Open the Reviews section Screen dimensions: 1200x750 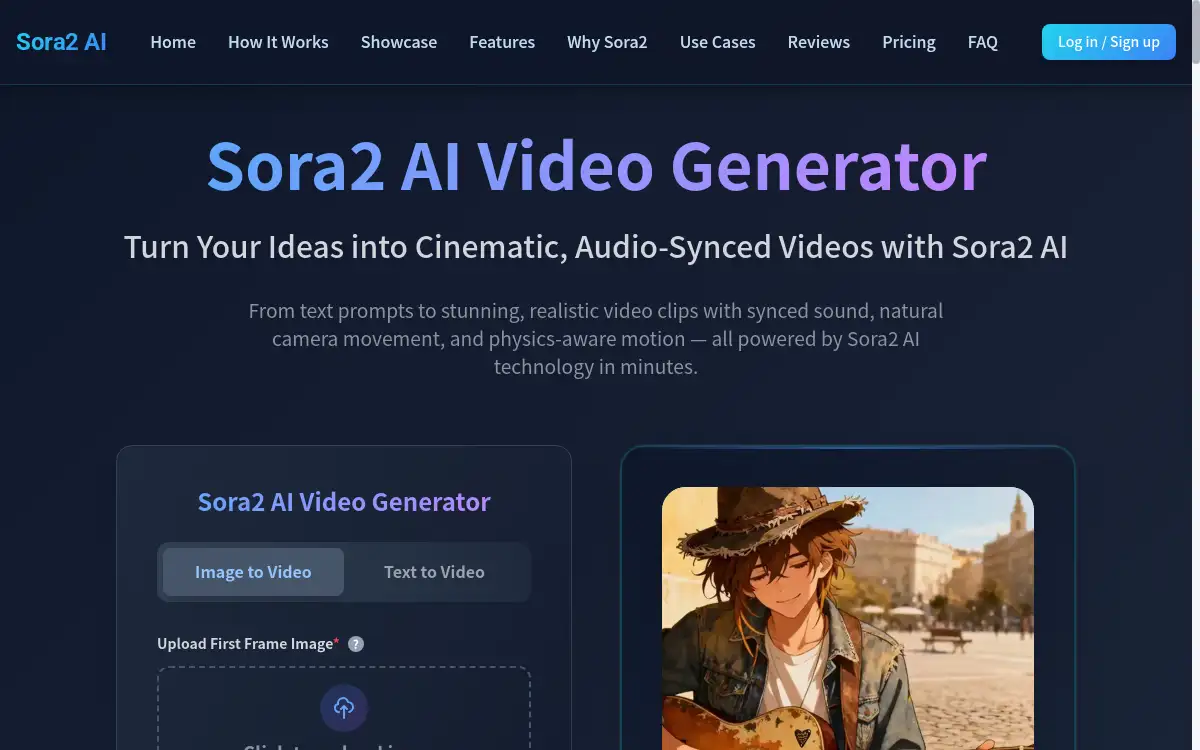[x=818, y=42]
